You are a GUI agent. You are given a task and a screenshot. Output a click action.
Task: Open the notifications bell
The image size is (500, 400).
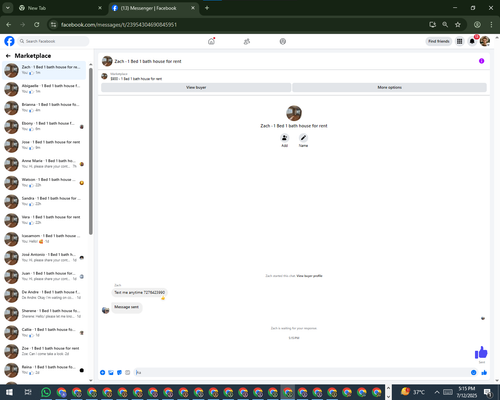pos(472,41)
